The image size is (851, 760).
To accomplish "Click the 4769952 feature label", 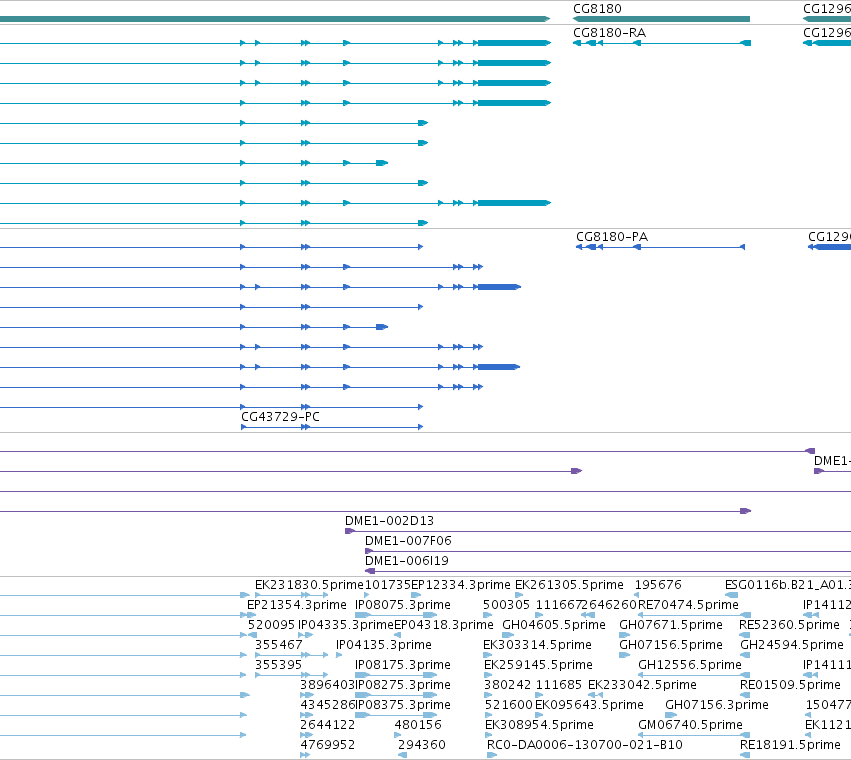I will 327,745.
